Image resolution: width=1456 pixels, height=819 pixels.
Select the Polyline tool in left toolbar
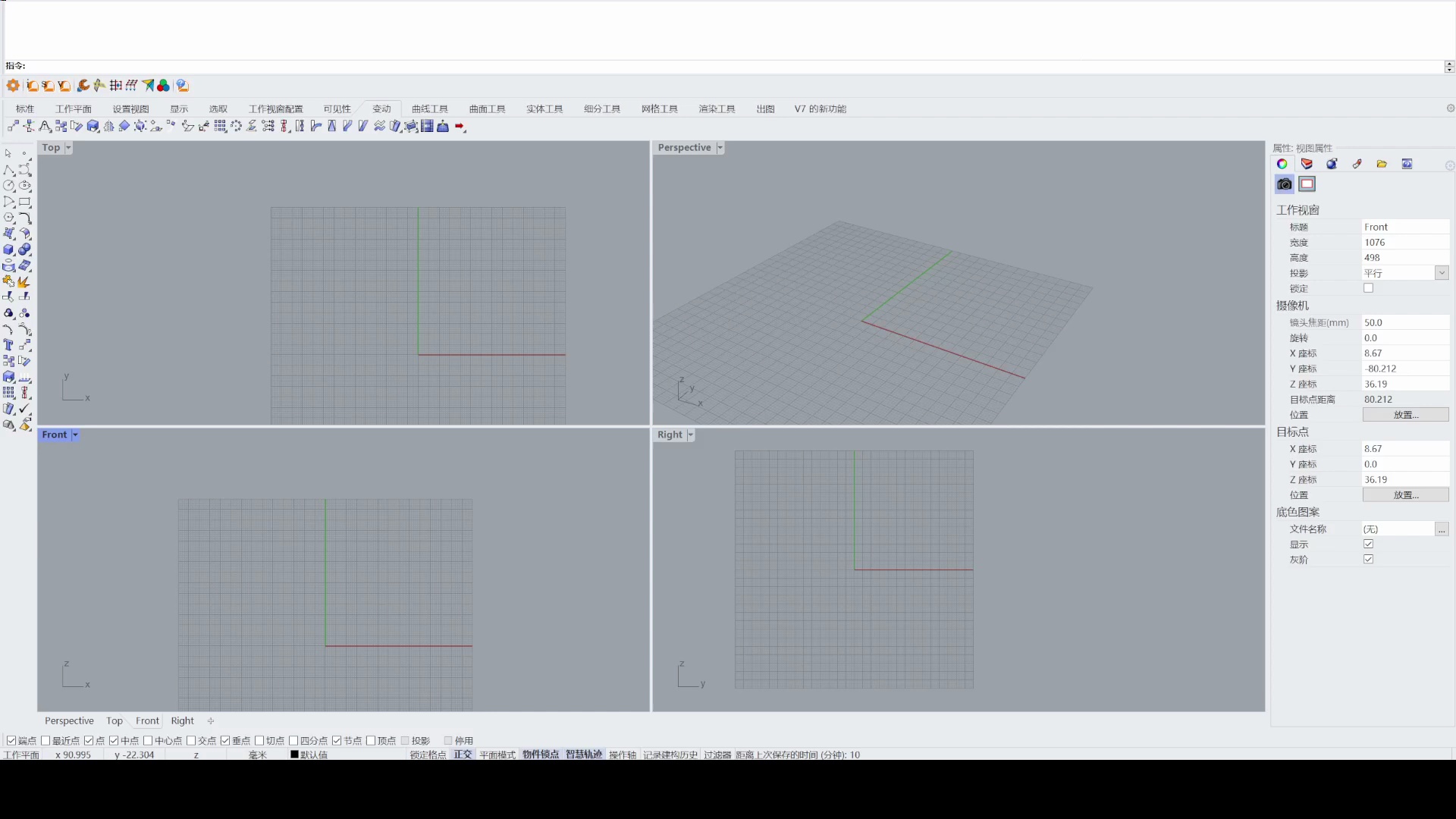(x=8, y=170)
